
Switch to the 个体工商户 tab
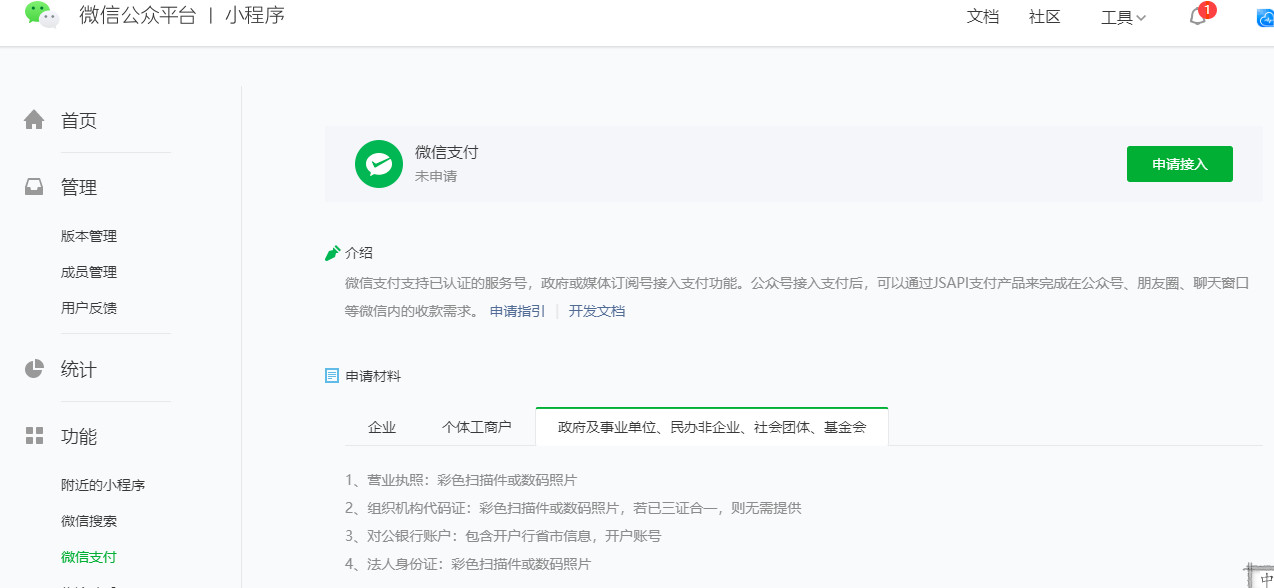tap(477, 427)
